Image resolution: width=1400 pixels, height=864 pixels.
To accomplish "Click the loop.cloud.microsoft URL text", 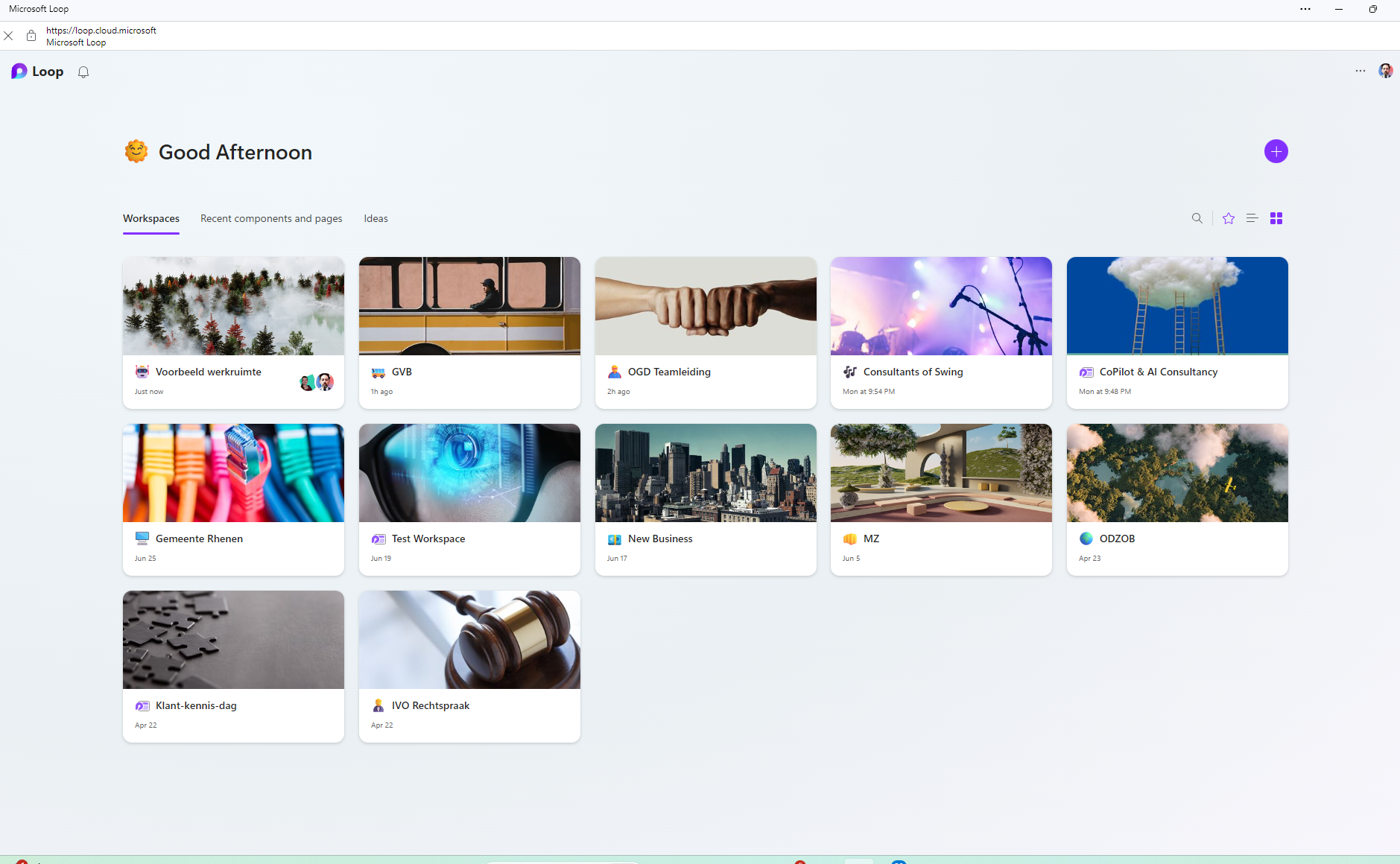I will [101, 31].
